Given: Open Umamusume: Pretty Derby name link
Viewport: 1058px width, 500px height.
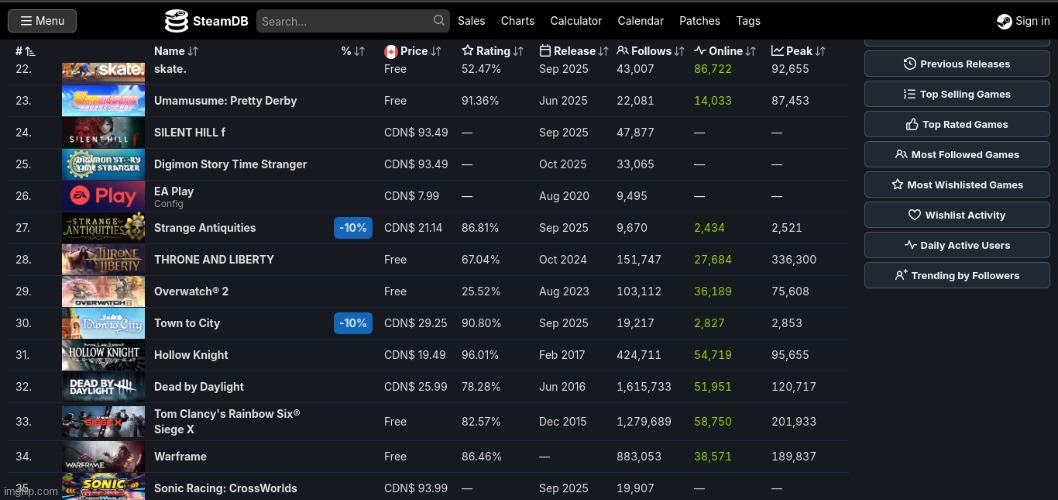Looking at the screenshot, I should (x=225, y=101).
